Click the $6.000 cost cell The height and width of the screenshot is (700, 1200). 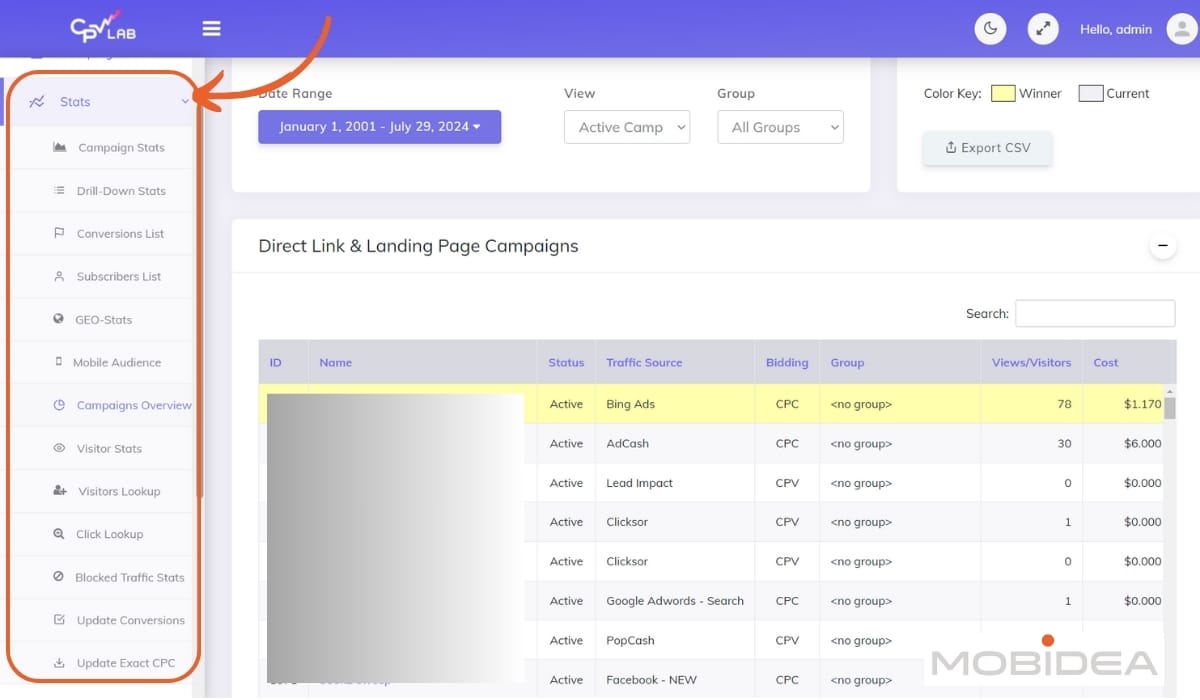coord(1123,443)
